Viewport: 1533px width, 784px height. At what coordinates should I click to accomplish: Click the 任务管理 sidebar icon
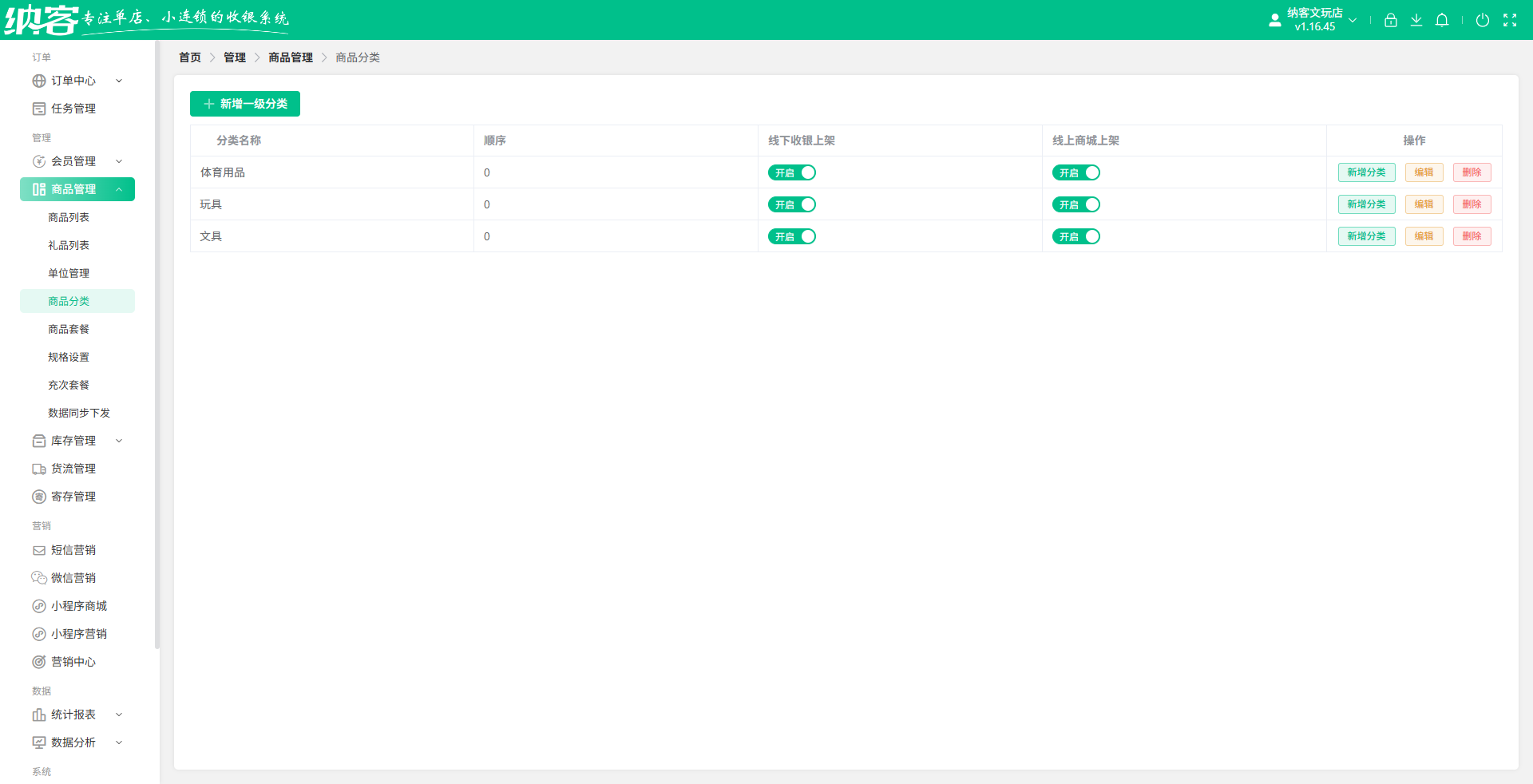(39, 109)
